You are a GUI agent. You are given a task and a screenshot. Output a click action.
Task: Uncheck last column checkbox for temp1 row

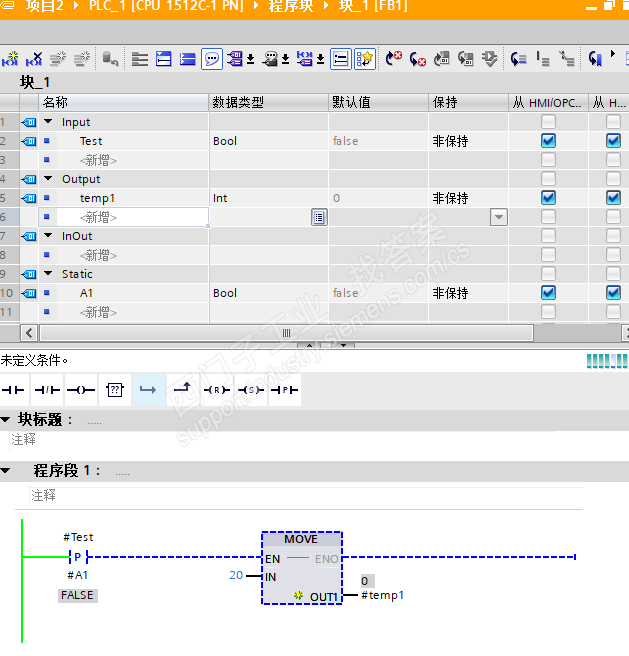click(613, 198)
